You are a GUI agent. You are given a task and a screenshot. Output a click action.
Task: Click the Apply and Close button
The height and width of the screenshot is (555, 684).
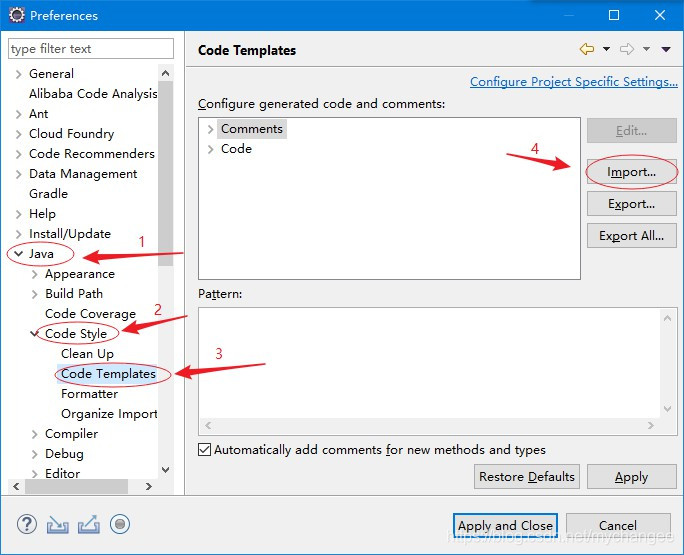[505, 525]
